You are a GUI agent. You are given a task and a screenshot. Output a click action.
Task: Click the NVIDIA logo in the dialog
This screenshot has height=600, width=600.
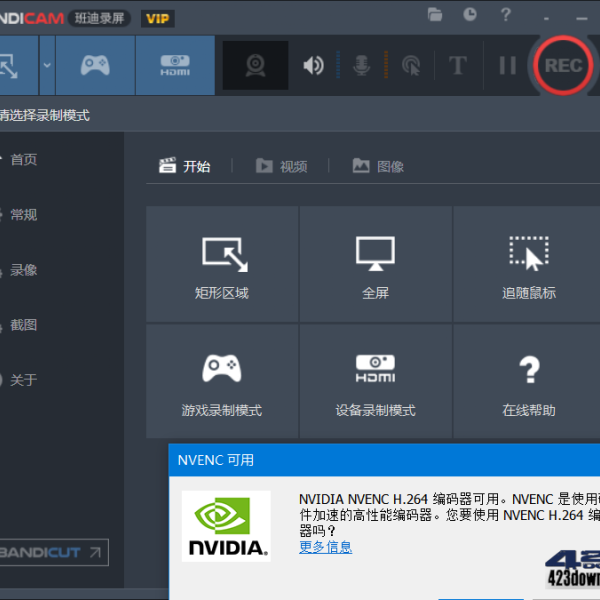point(226,526)
